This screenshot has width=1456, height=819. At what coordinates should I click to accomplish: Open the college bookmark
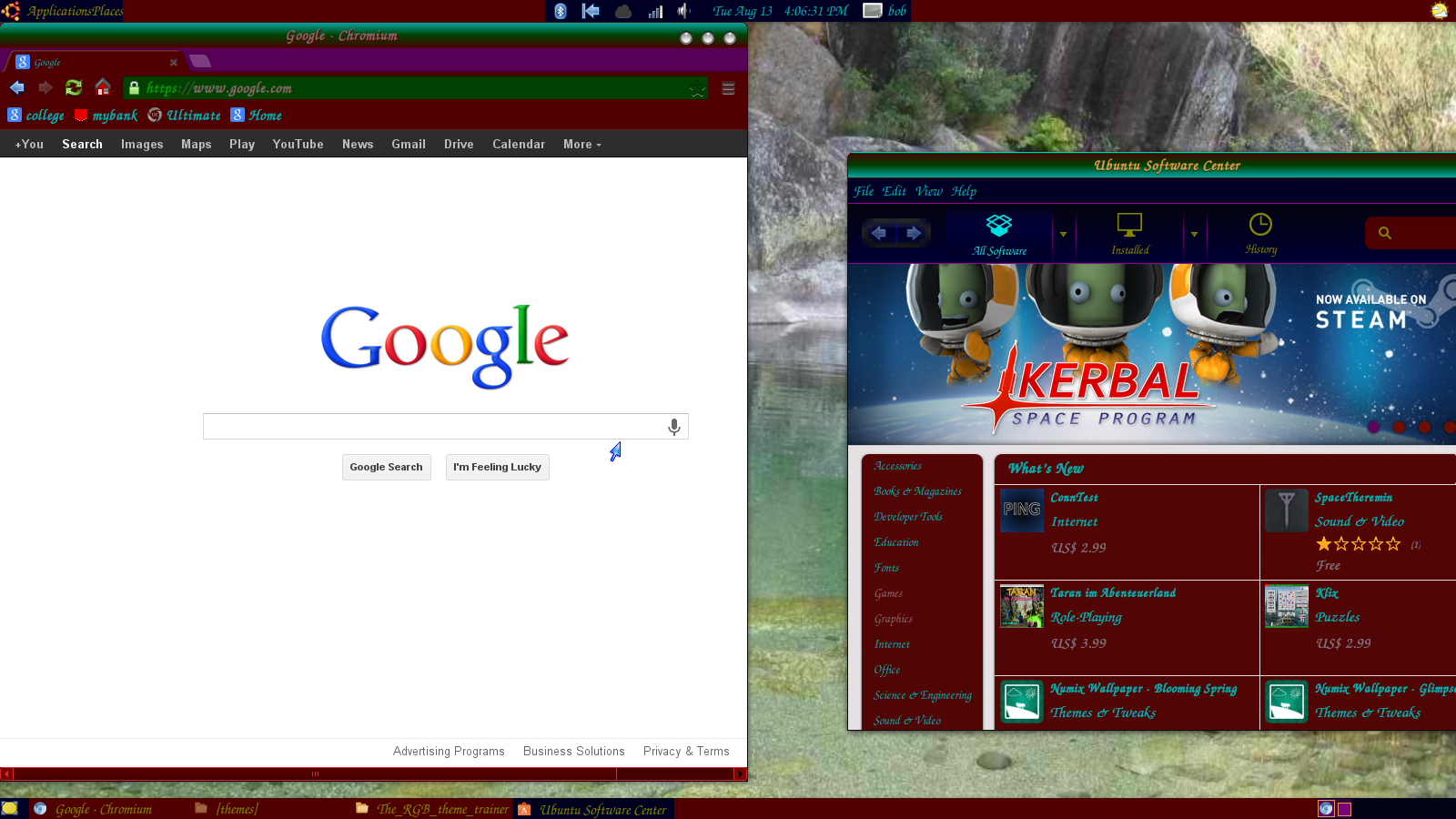coord(36,116)
